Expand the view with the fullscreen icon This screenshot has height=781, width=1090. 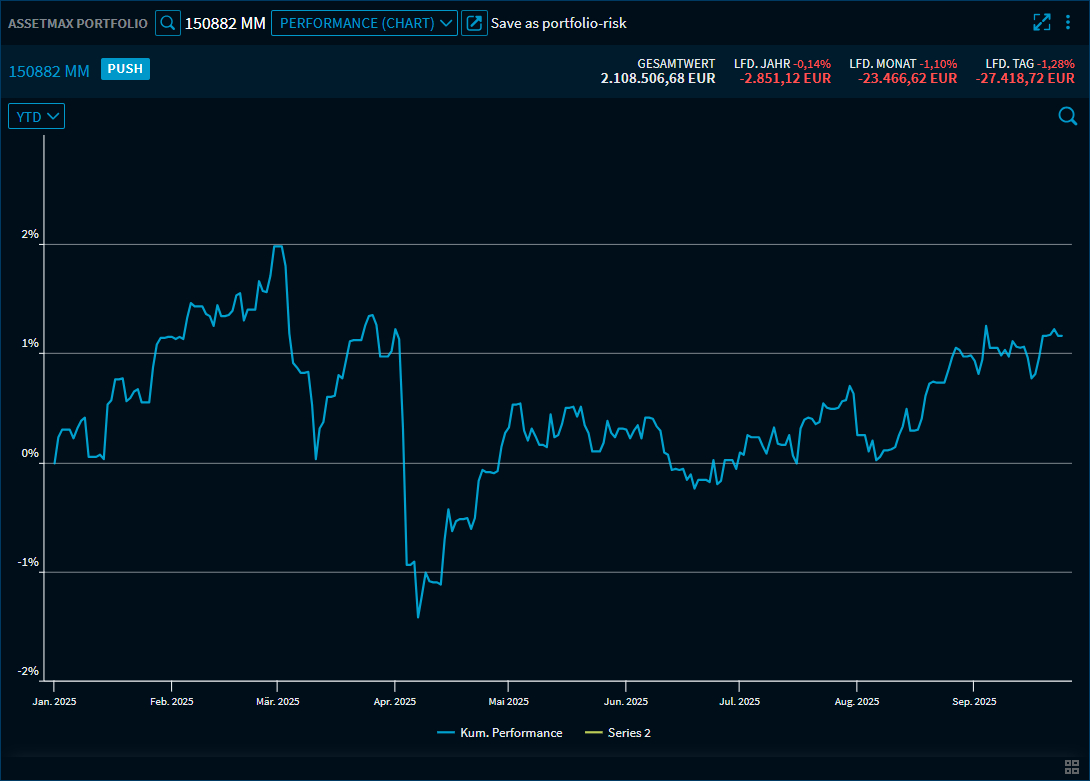[1041, 22]
